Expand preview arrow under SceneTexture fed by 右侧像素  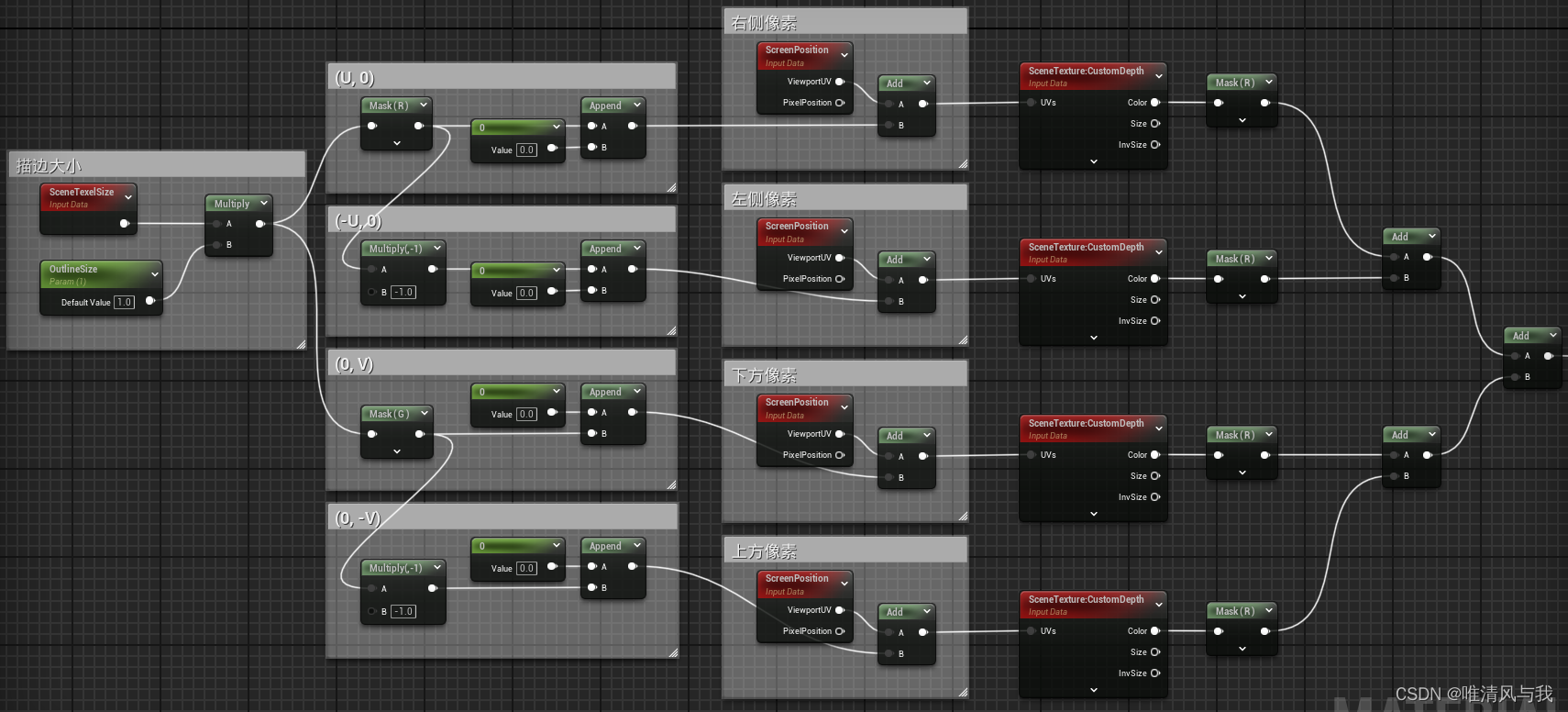point(1093,161)
